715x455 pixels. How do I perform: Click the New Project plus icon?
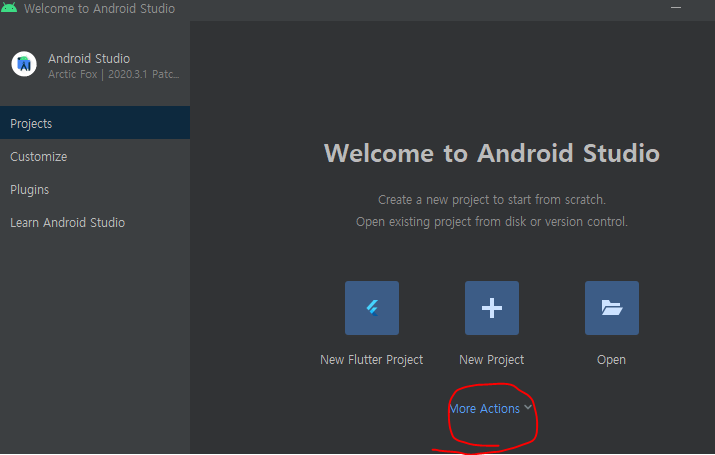click(492, 308)
